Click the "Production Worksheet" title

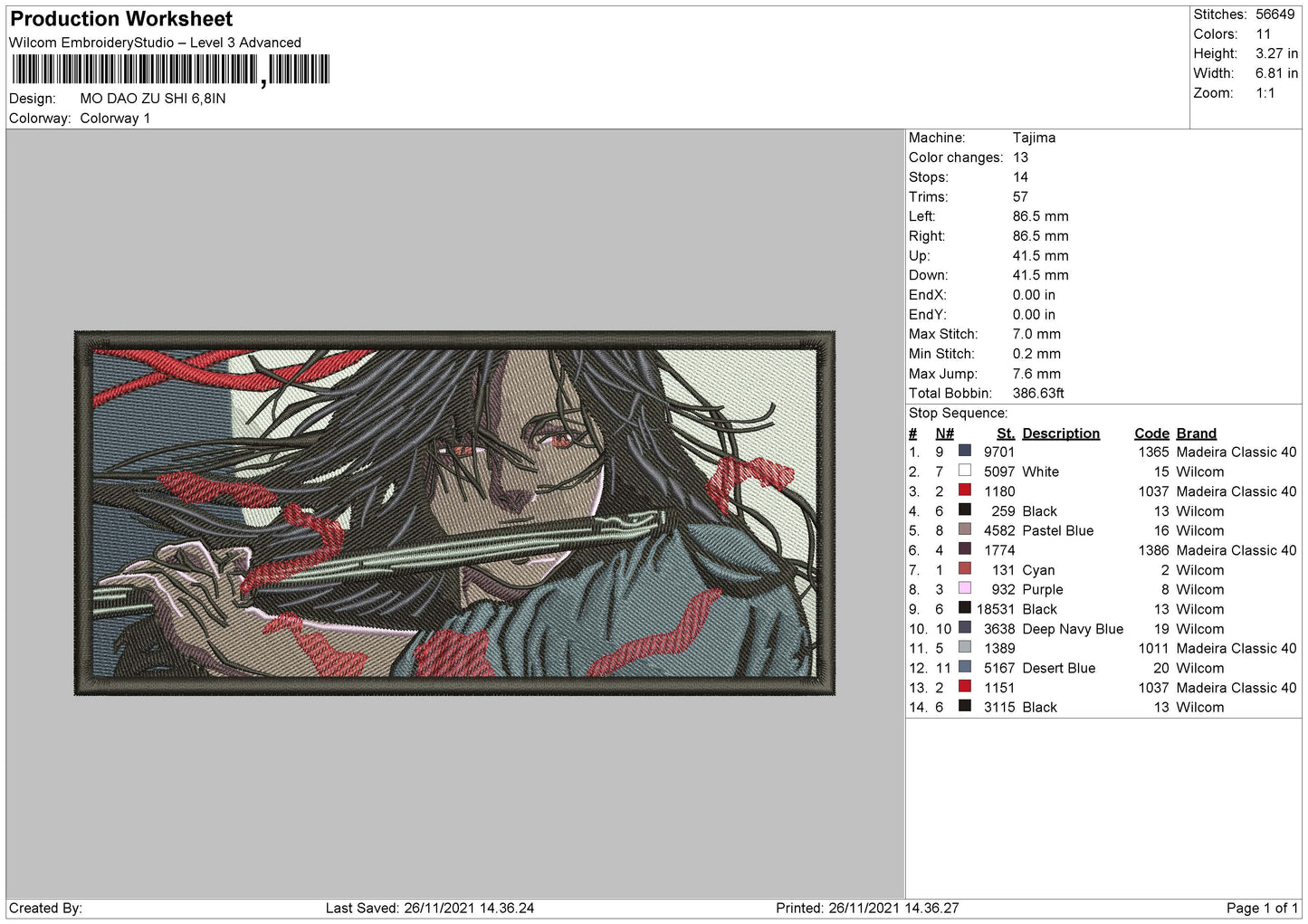[x=121, y=19]
